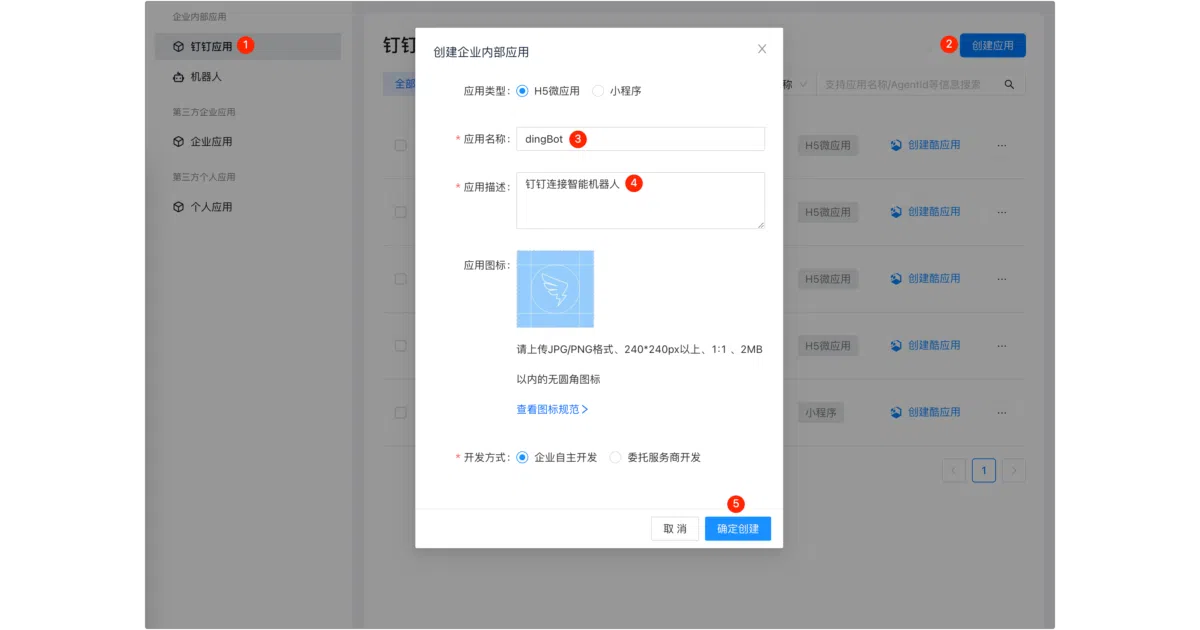
Task: Open 钉钉应用 in the sidebar
Action: 247,46
